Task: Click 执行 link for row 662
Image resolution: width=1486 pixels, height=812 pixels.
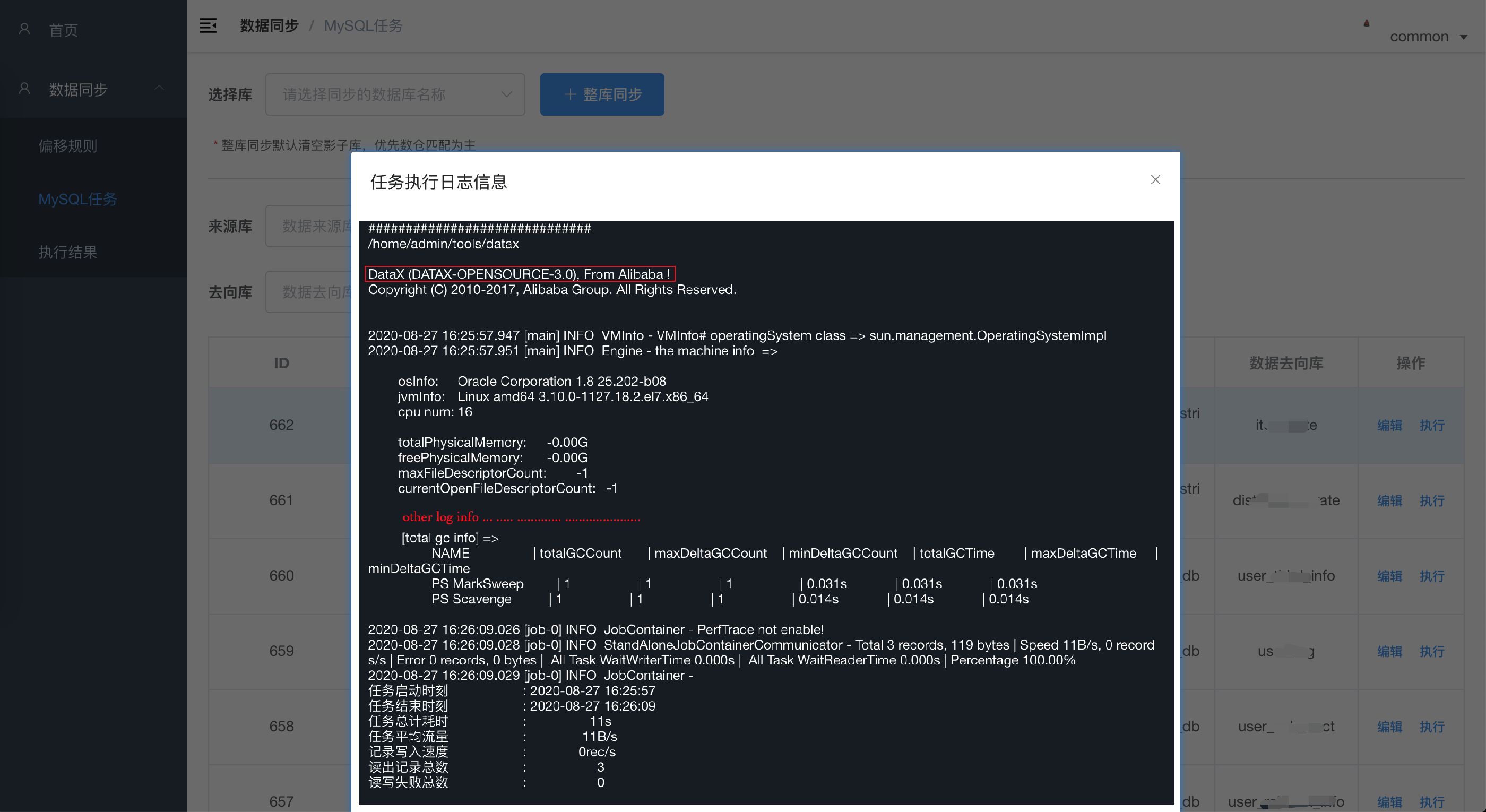Action: [1432, 425]
